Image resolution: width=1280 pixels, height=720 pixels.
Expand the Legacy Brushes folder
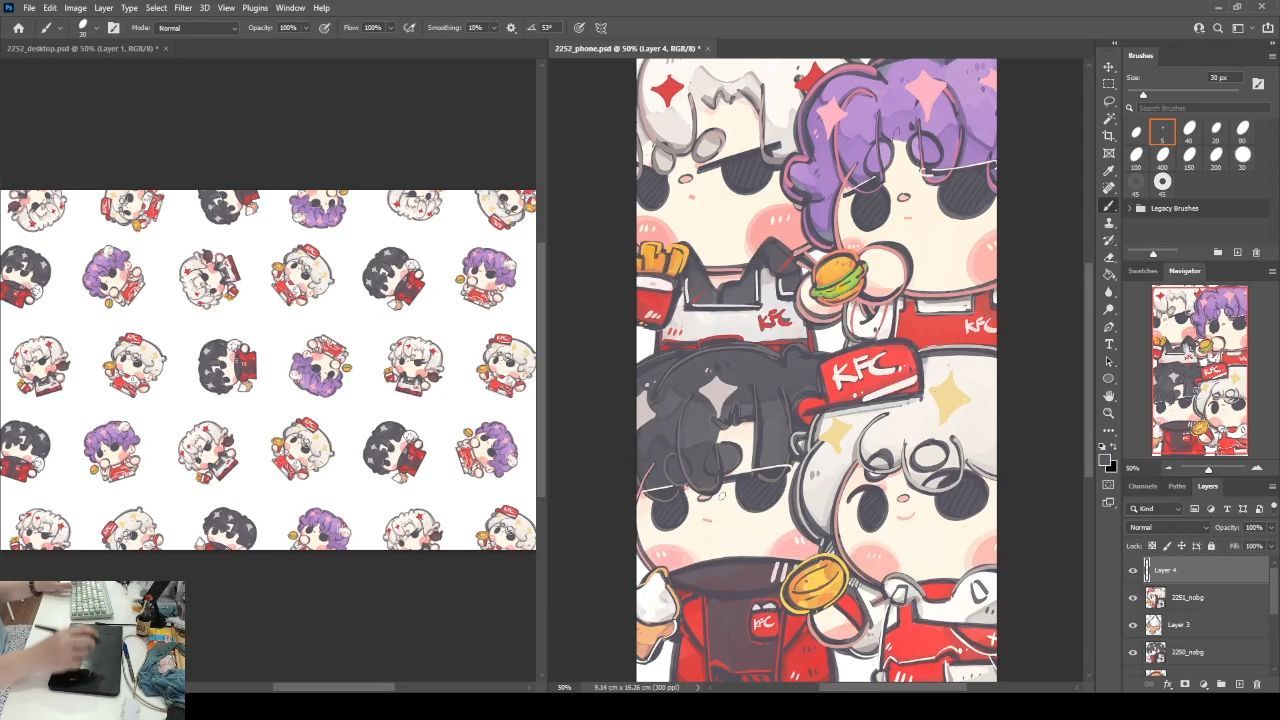[1130, 208]
